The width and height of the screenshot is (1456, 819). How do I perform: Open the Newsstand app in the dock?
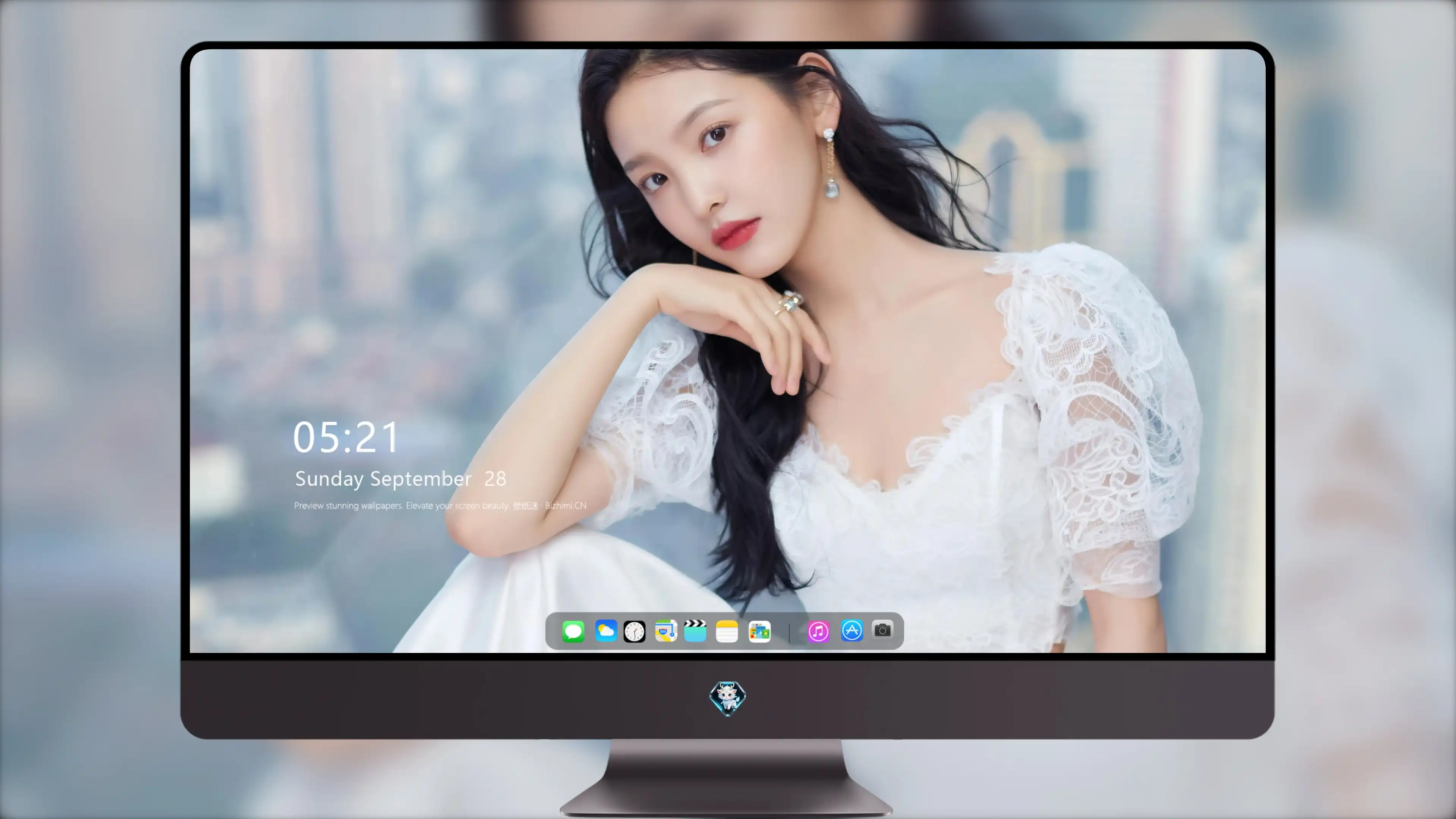pos(759,631)
